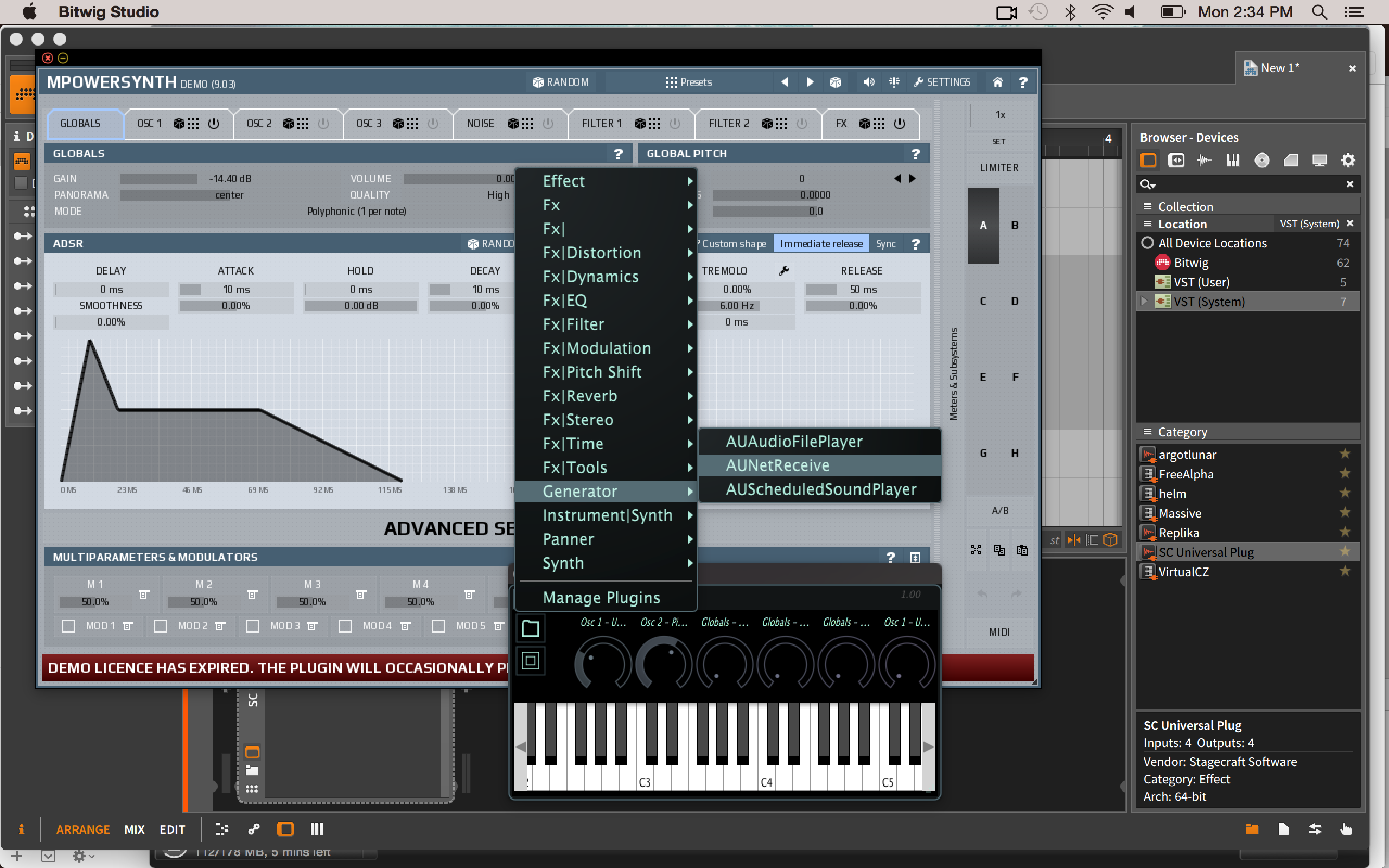Click the speaker volume icon in plugin header
Image resolution: width=1389 pixels, height=868 pixels.
(x=869, y=82)
